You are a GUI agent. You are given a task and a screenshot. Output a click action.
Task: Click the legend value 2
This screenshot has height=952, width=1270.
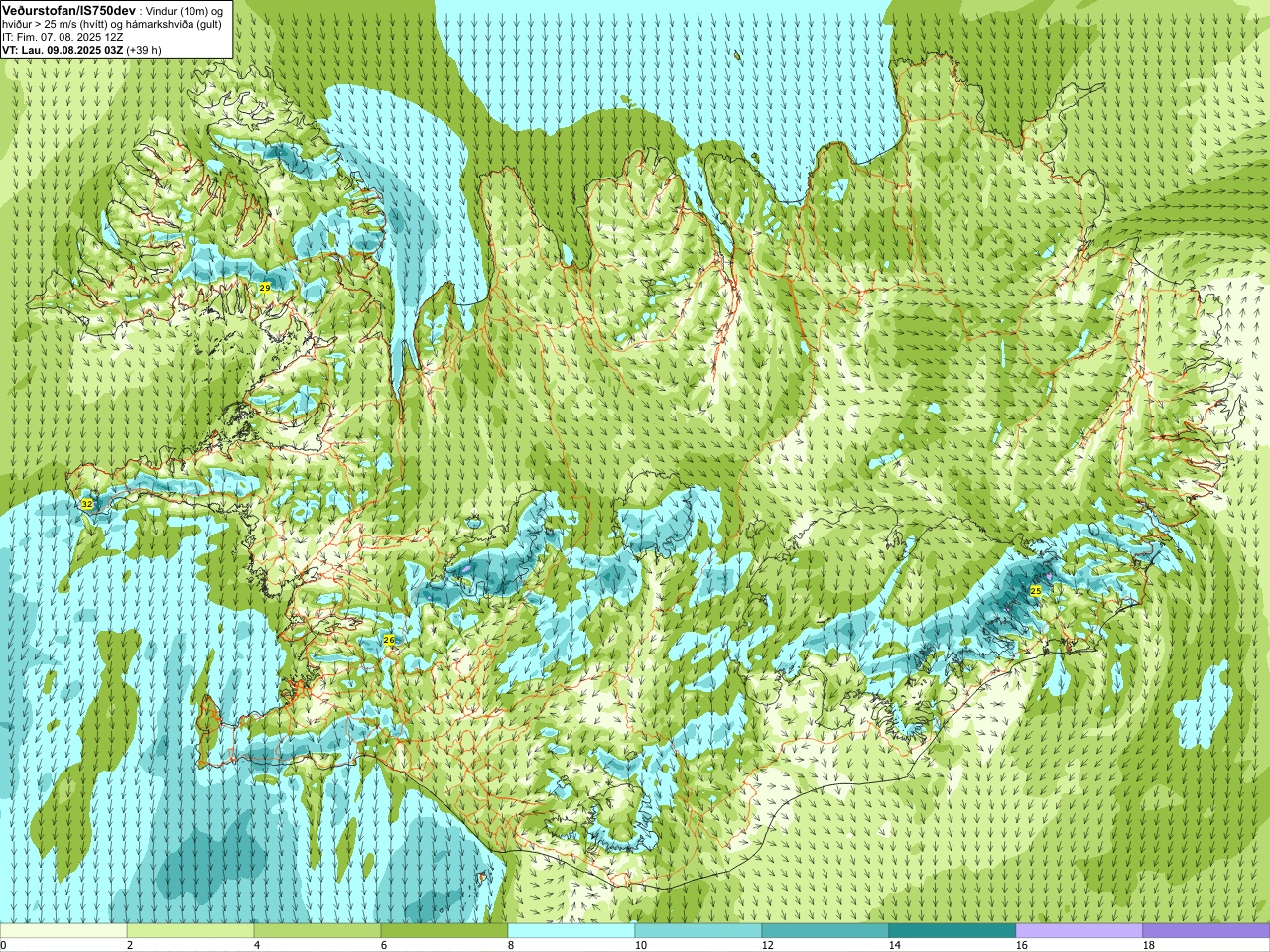(130, 945)
